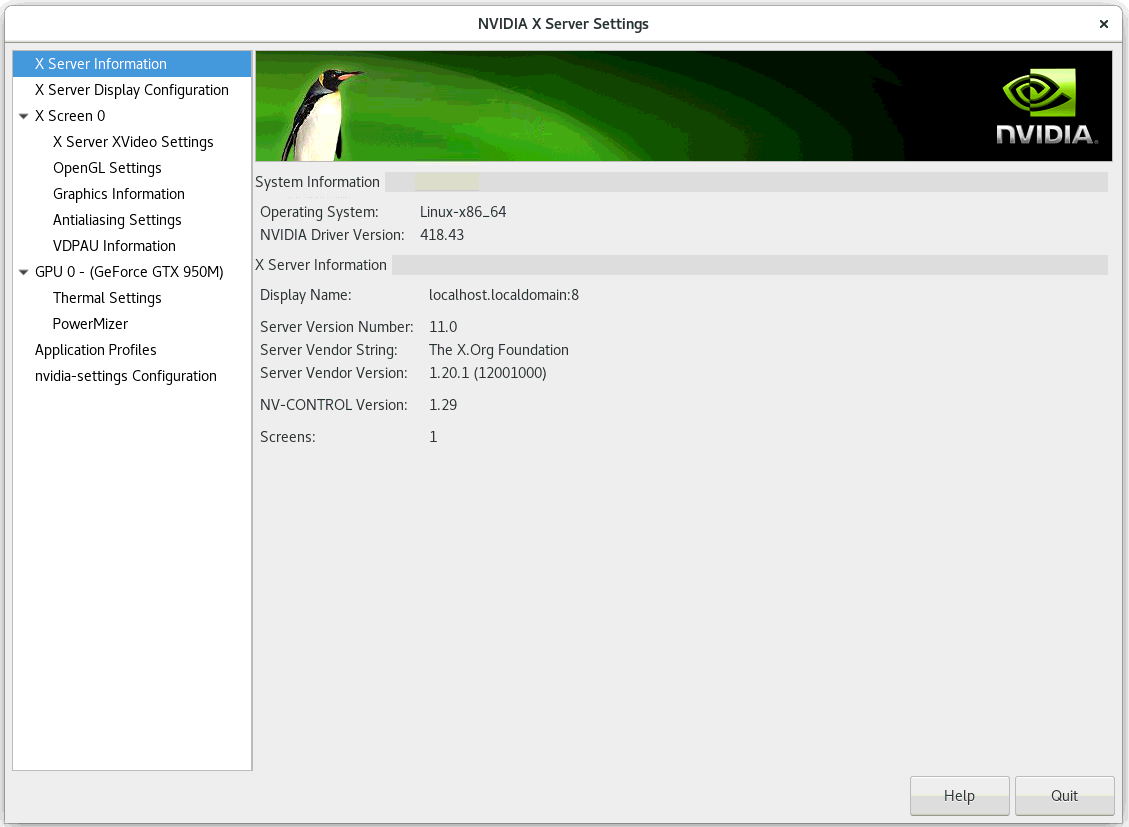
Task: Open PowerMizer settings
Action: tap(91, 324)
